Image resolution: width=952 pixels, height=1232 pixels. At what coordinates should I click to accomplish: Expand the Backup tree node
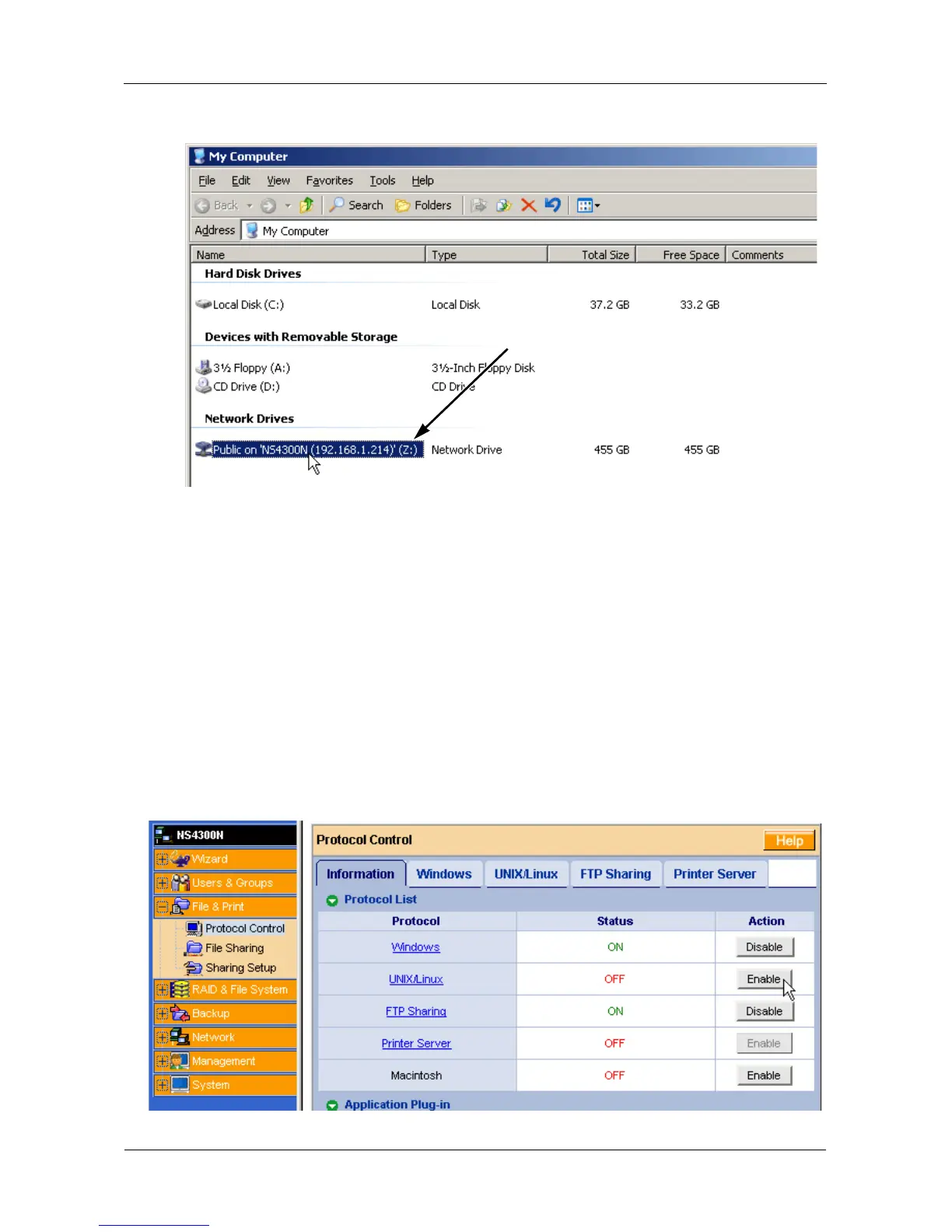pyautogui.click(x=162, y=1013)
